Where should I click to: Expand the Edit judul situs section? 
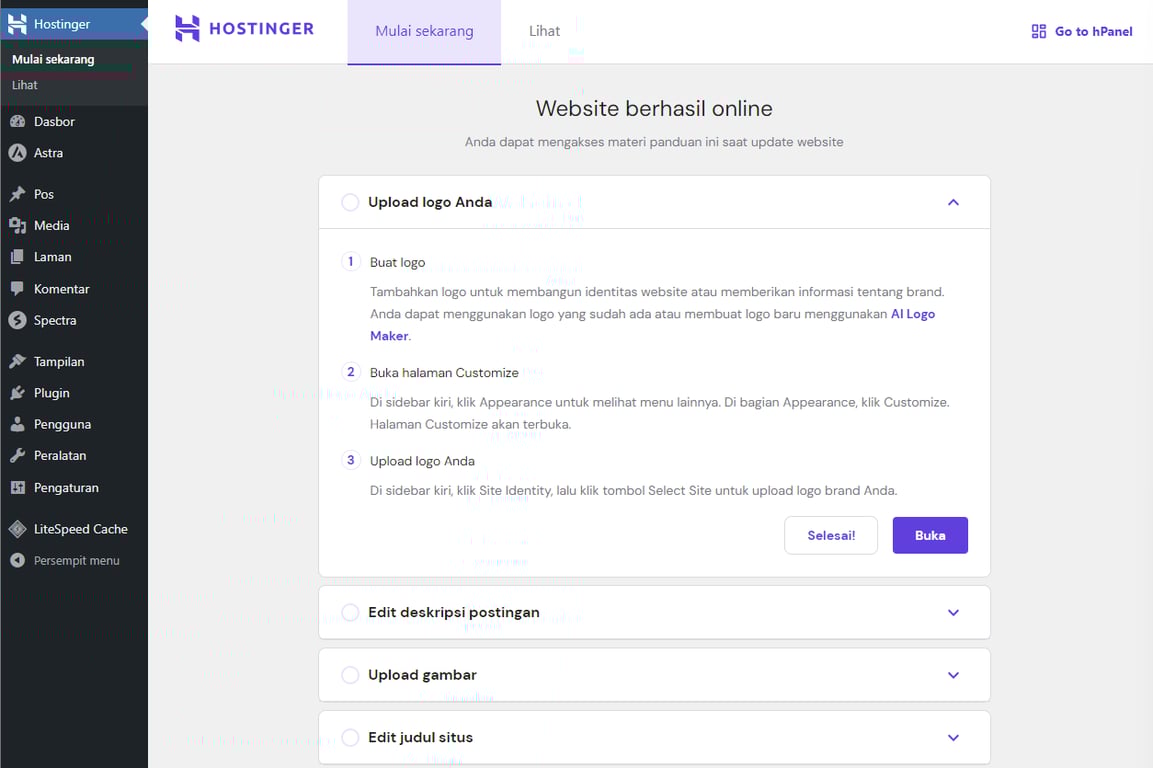coord(953,737)
